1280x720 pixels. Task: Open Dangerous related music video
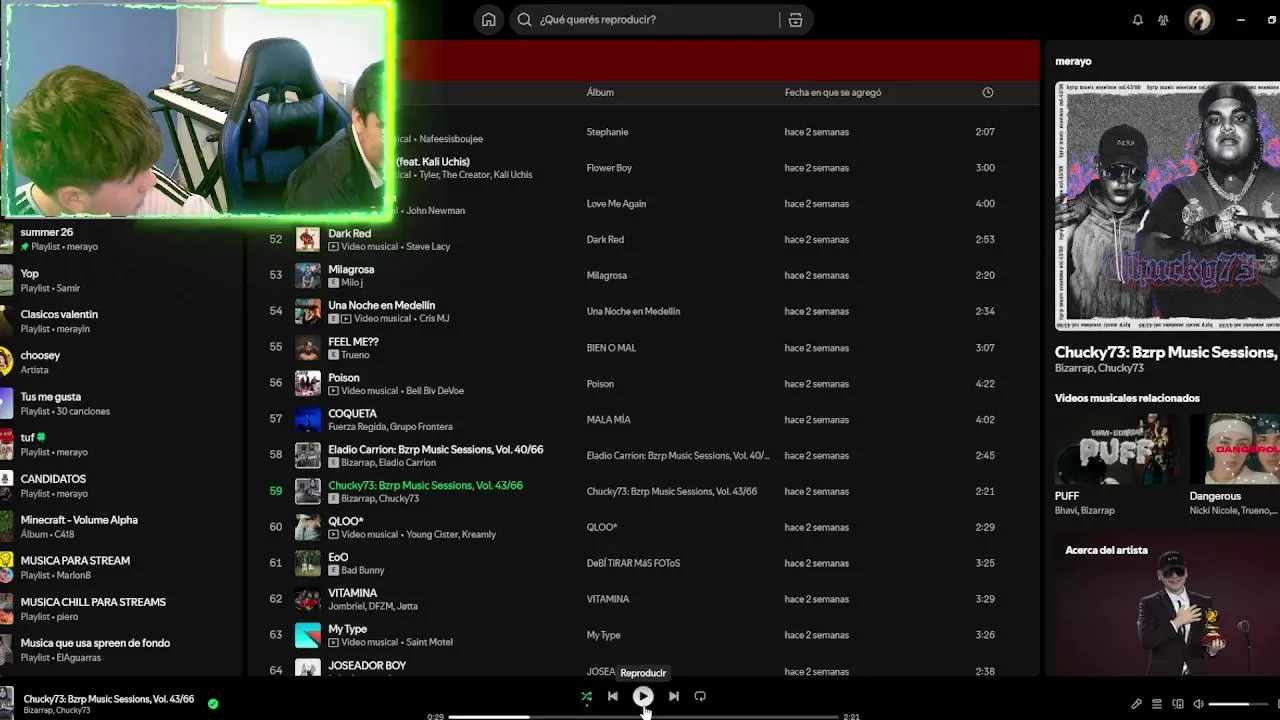(1235, 448)
